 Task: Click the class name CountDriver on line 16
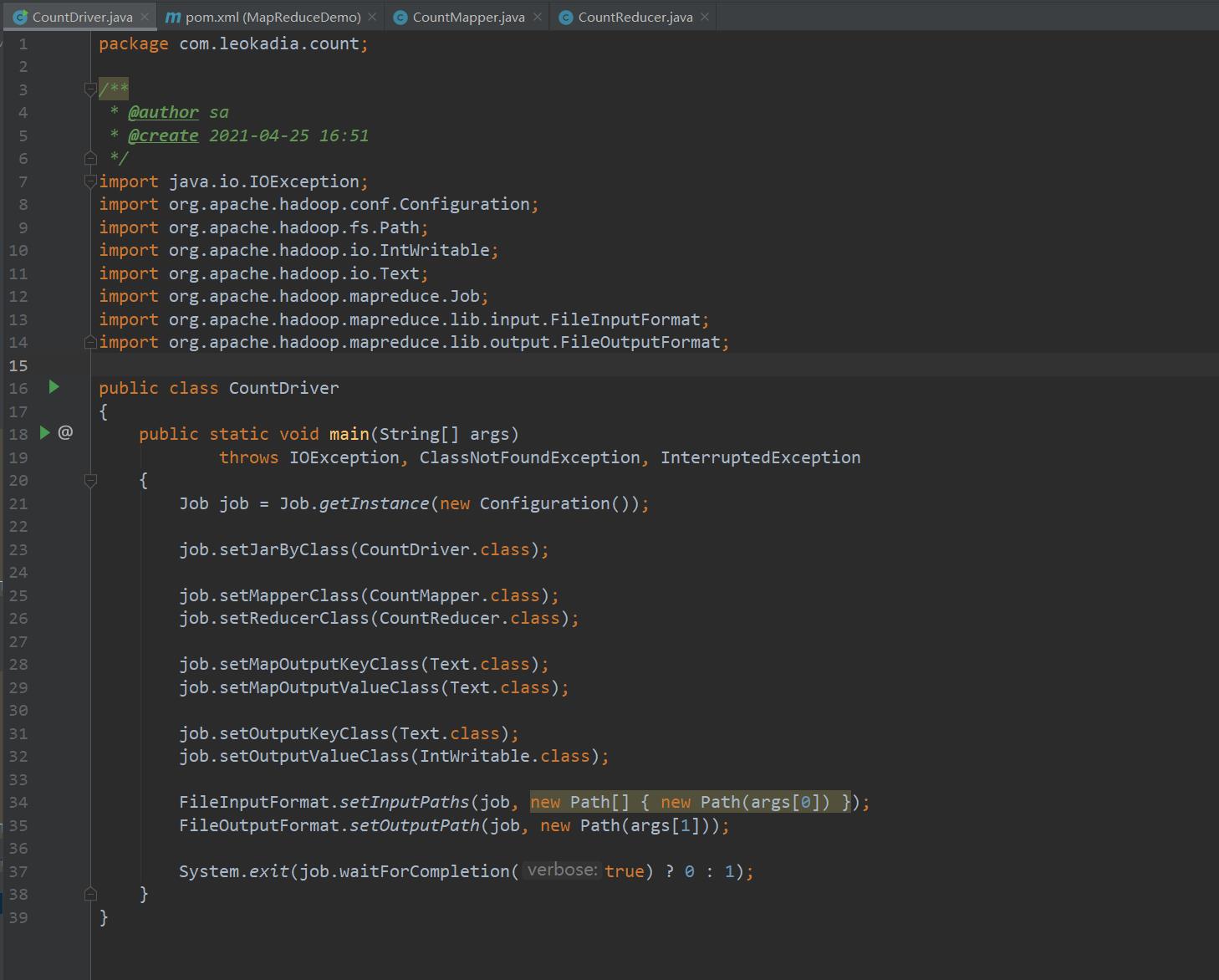click(x=284, y=388)
